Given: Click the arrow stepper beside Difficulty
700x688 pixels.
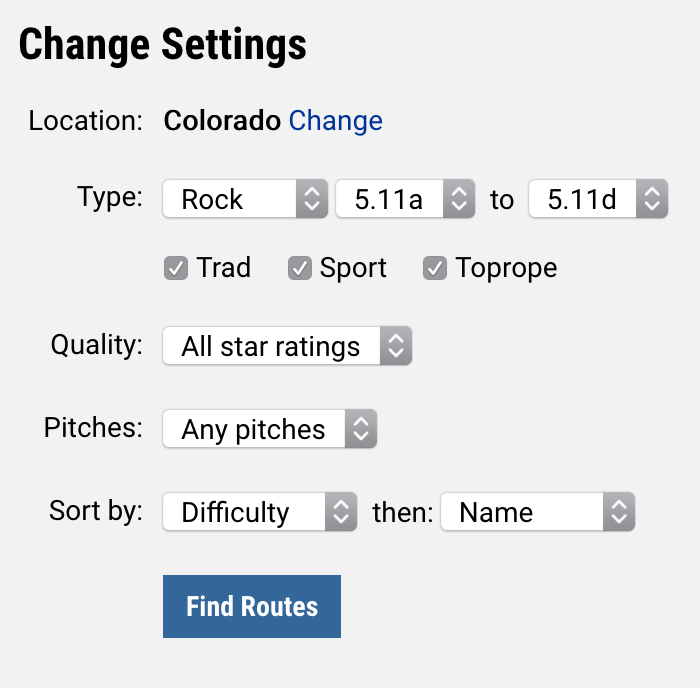Looking at the screenshot, I should [341, 512].
